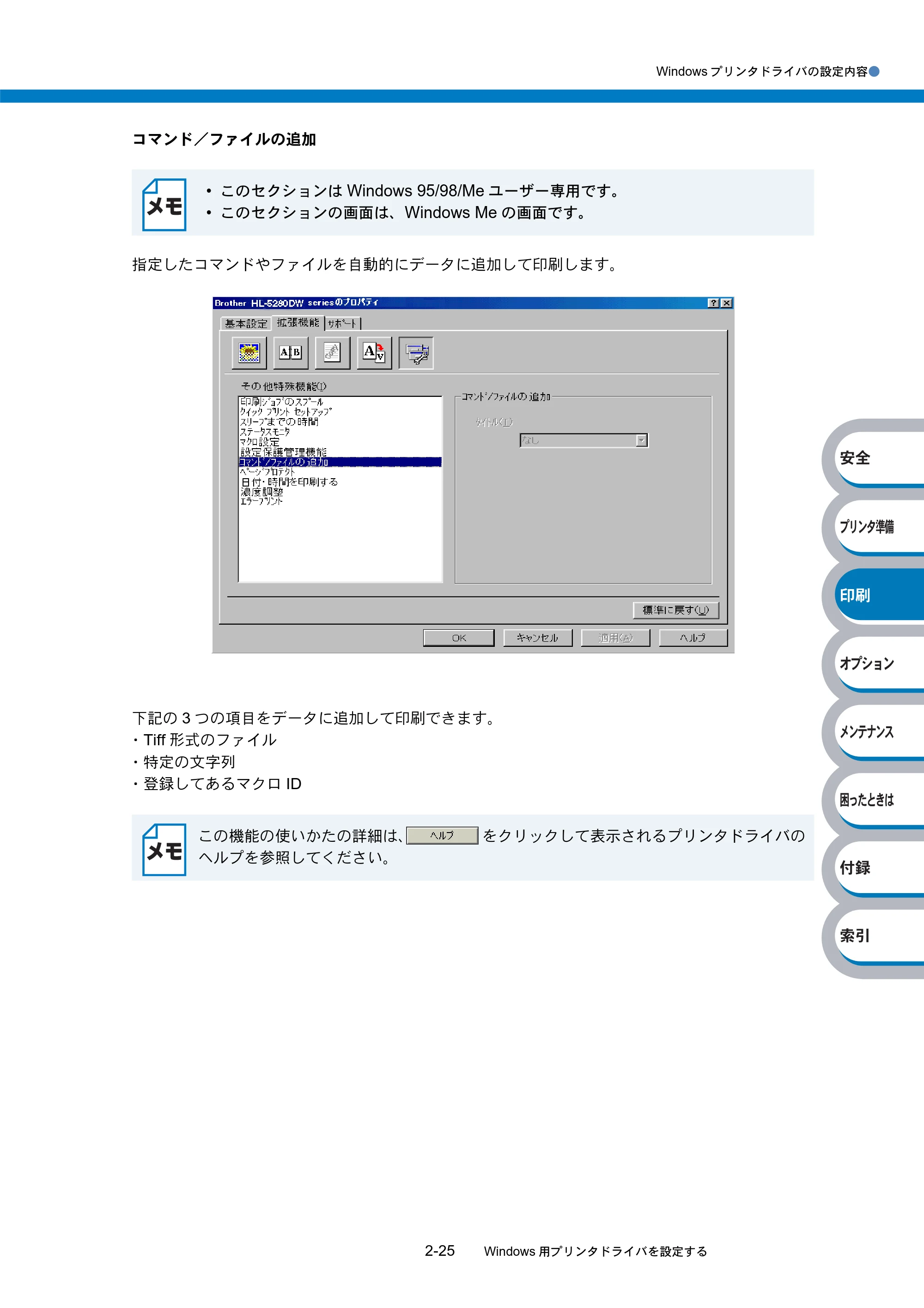924x1308 pixels.
Task: Click the ヘルプ button in dialog
Action: tap(693, 638)
